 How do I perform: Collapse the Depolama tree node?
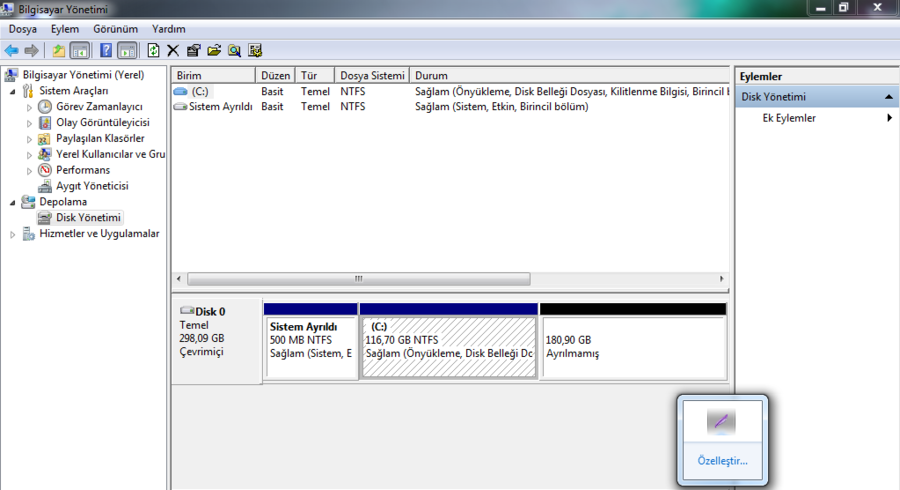click(12, 203)
